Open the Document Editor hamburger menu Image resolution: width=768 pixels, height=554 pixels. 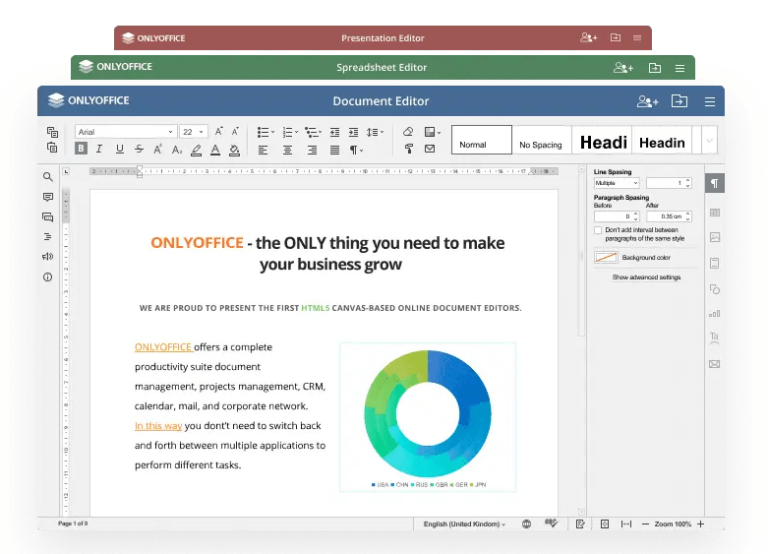(710, 101)
